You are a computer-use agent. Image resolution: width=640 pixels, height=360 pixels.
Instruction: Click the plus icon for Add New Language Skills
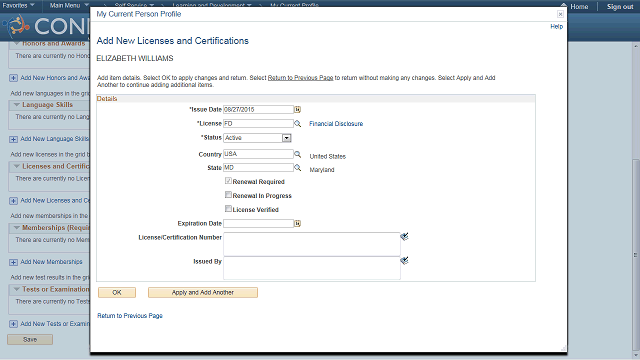pos(13,139)
